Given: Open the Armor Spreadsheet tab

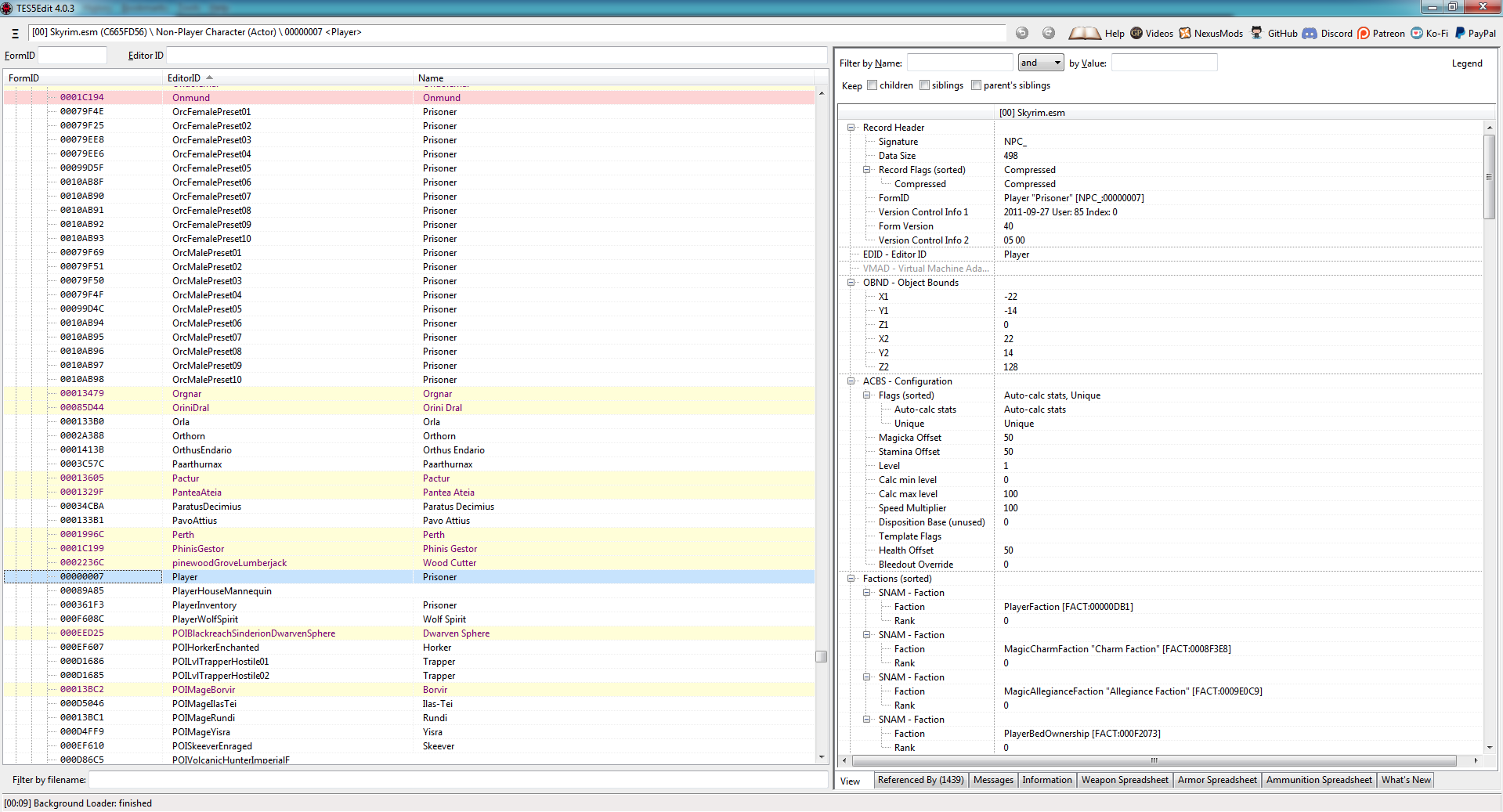Looking at the screenshot, I should [x=1217, y=780].
